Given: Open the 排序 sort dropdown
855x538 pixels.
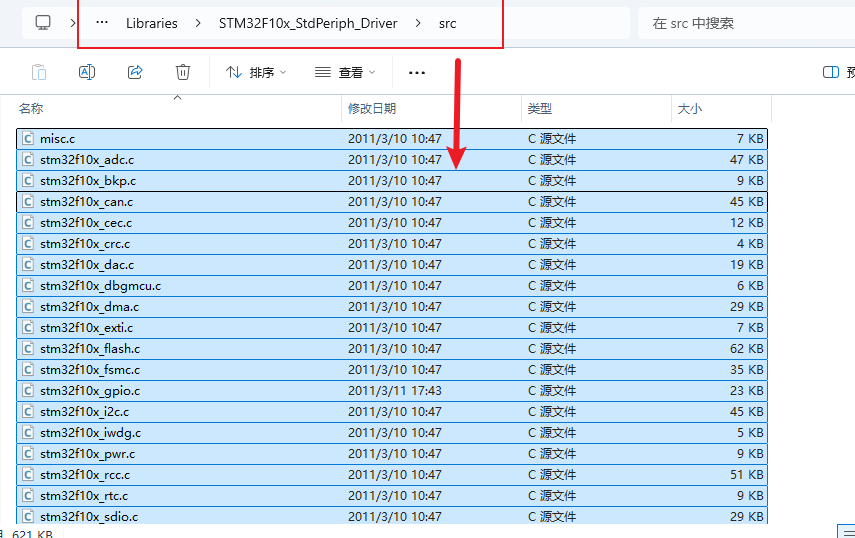Looking at the screenshot, I should [256, 72].
